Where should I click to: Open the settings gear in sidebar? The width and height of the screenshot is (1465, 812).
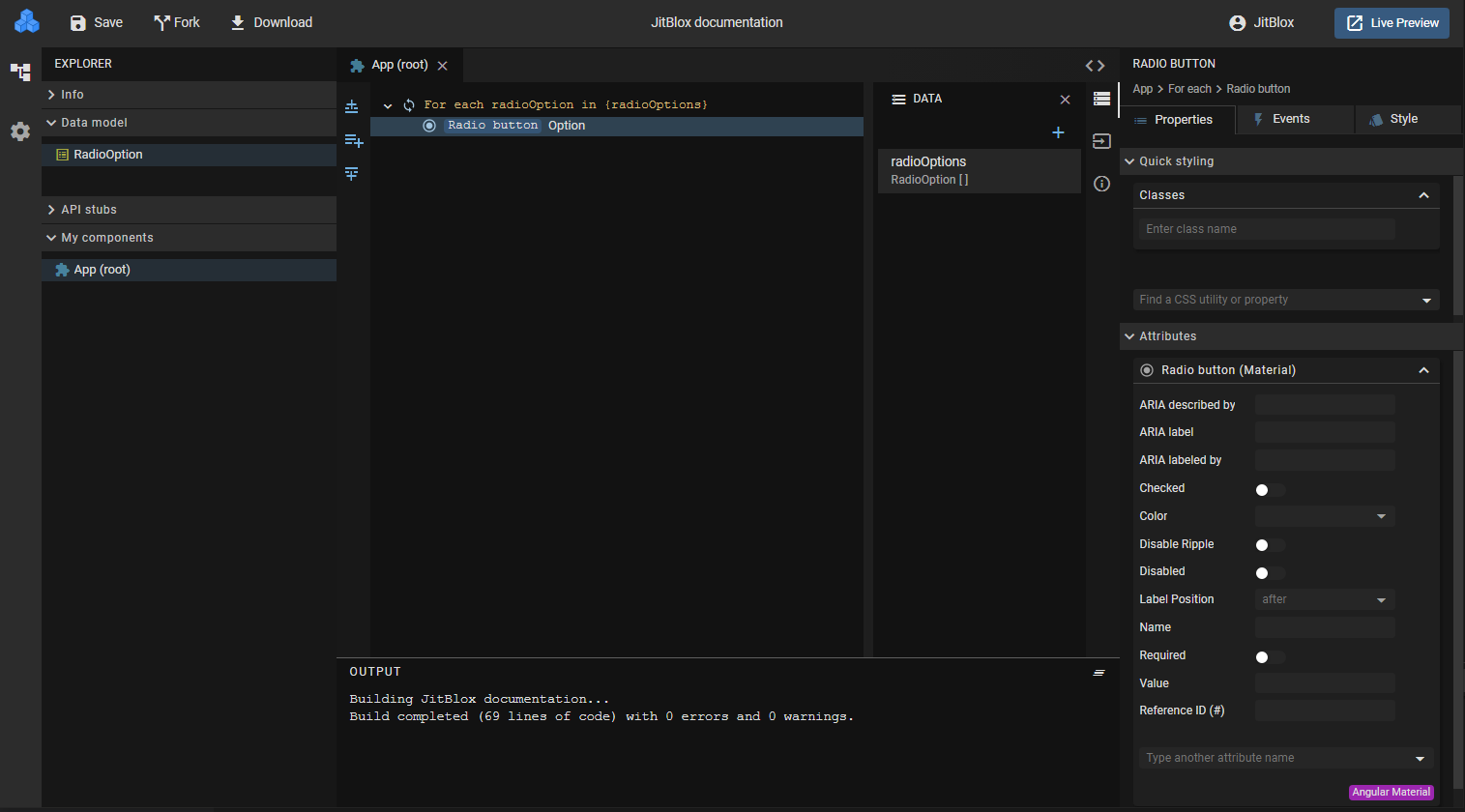[20, 131]
